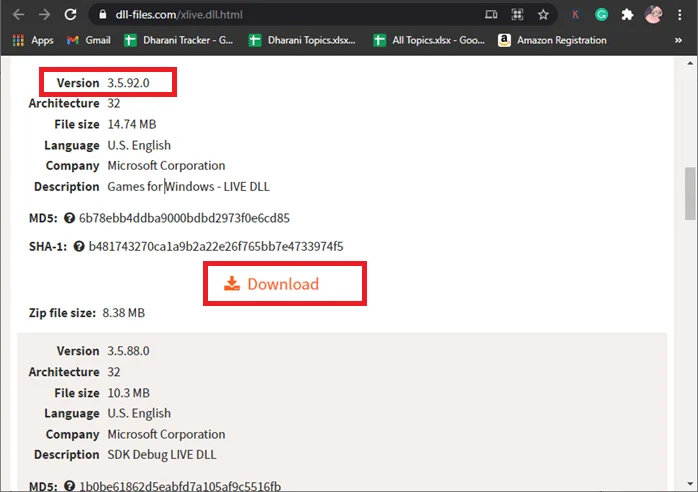Select the description SDK Debug LIVE DLL
The image size is (698, 492).
(x=162, y=455)
